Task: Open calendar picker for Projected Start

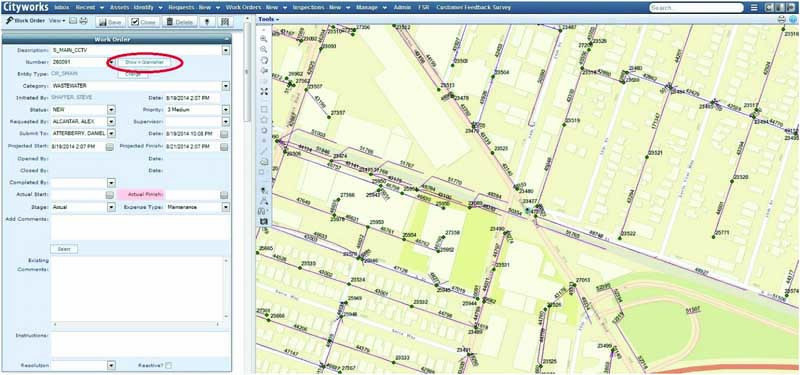Action: tap(110, 147)
